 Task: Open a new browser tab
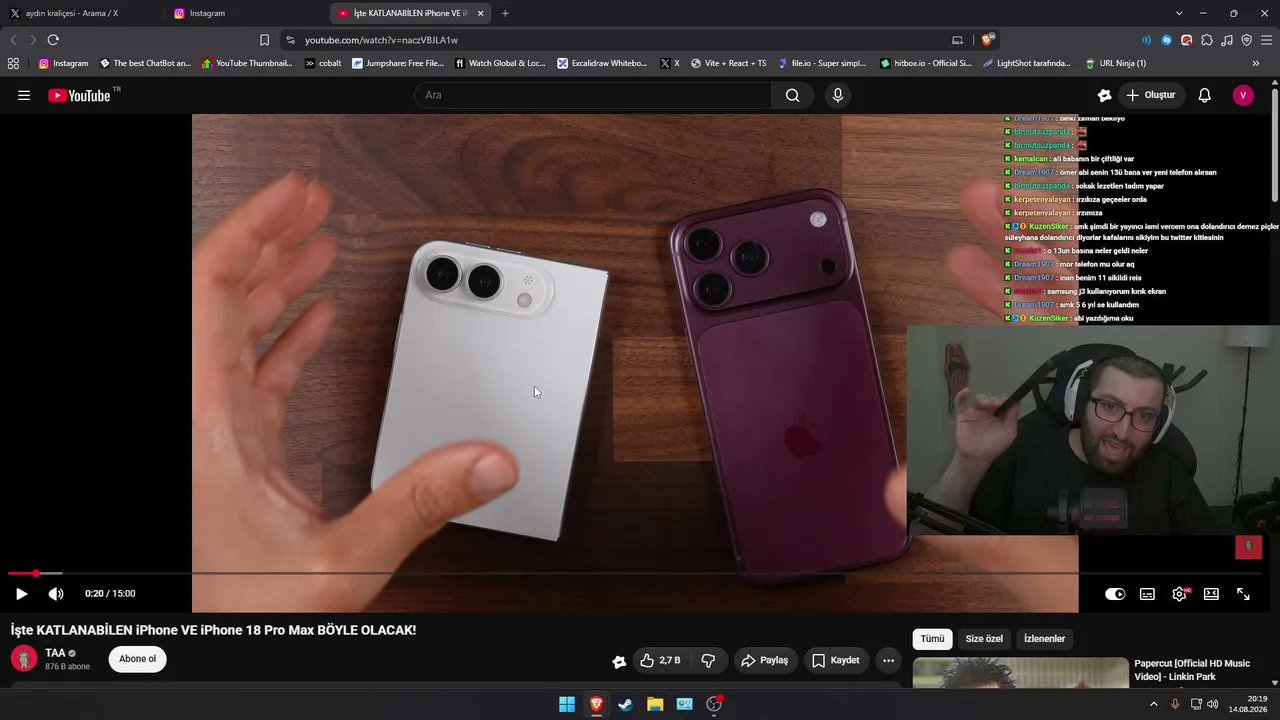point(505,13)
